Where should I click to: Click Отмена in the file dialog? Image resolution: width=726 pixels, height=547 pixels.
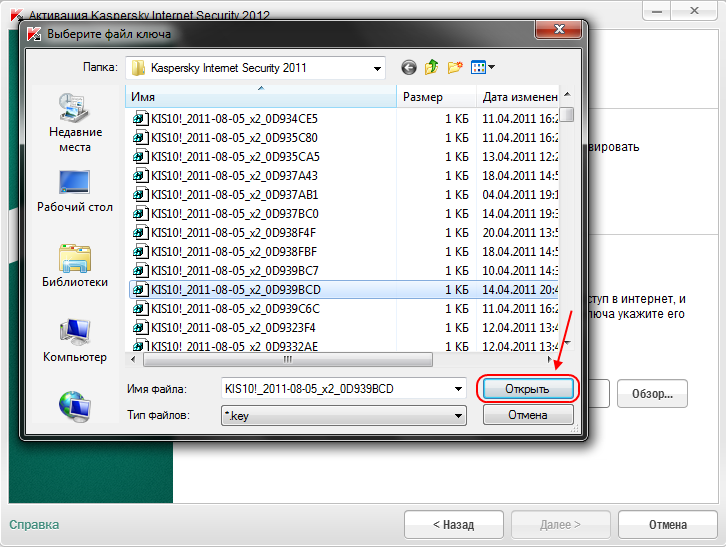click(527, 414)
